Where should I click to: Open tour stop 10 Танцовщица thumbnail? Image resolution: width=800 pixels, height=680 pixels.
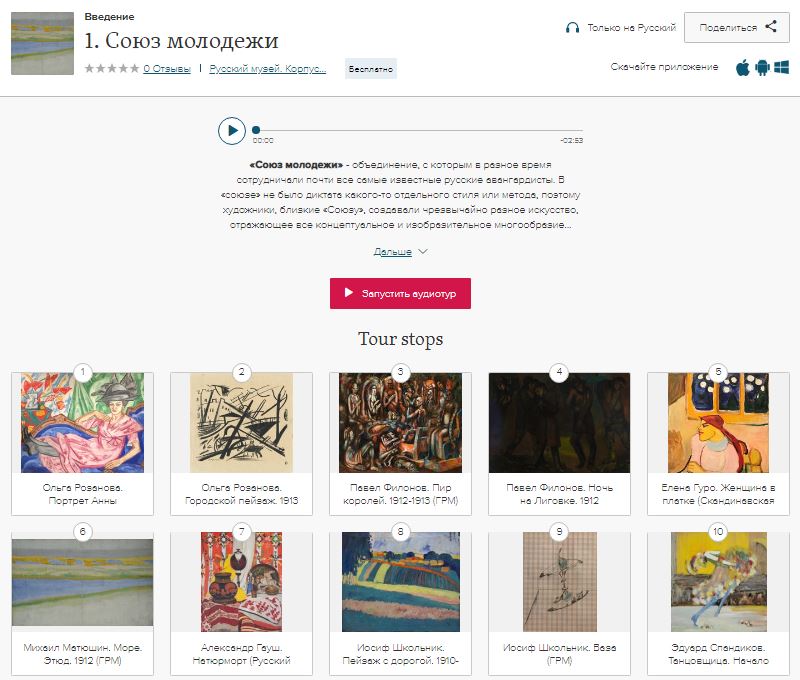coord(718,582)
